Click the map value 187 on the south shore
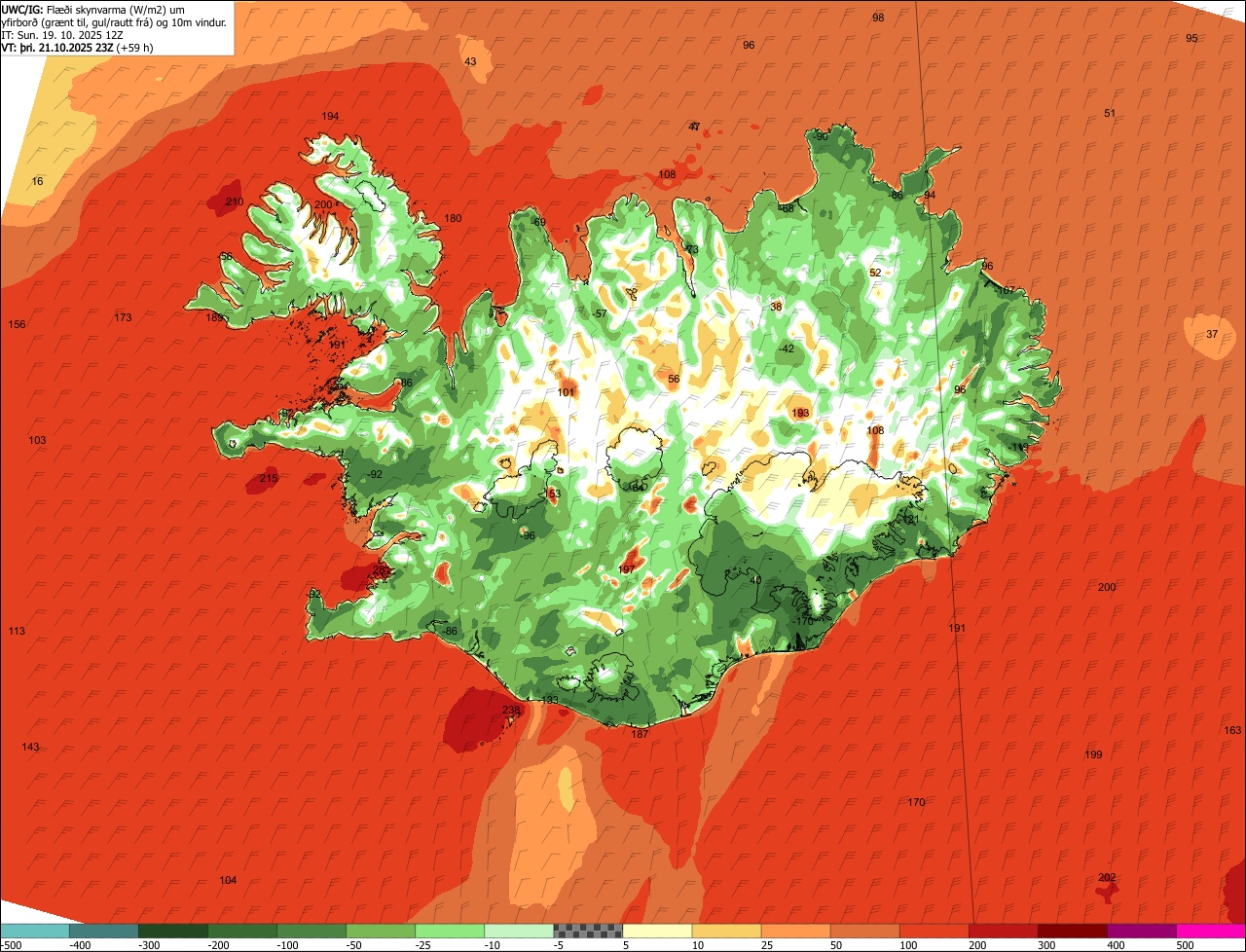 point(640,734)
